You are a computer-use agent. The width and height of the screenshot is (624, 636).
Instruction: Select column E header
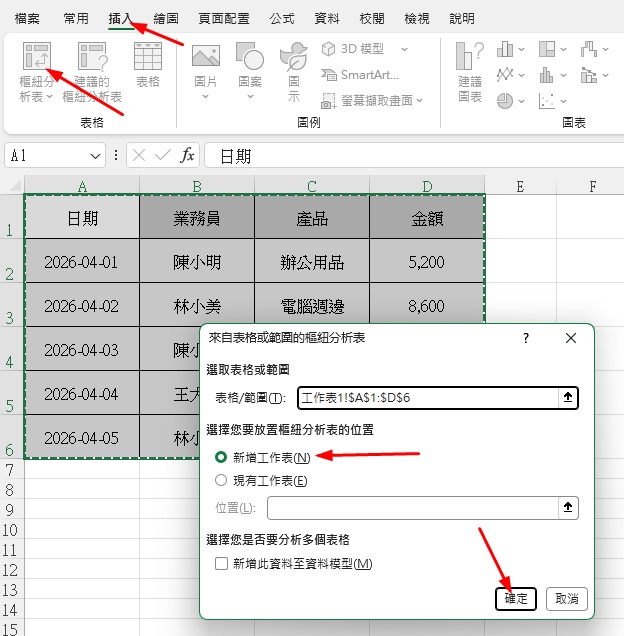click(x=520, y=186)
